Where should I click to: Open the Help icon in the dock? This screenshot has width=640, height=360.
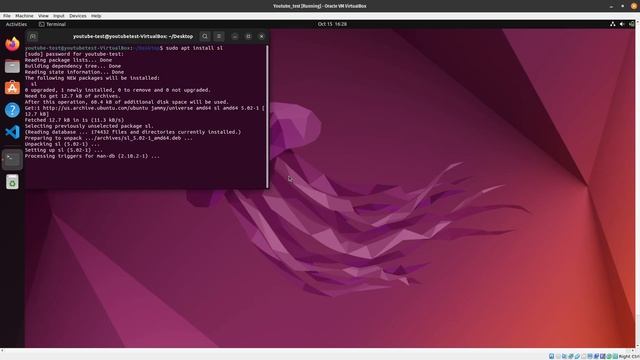[12, 110]
